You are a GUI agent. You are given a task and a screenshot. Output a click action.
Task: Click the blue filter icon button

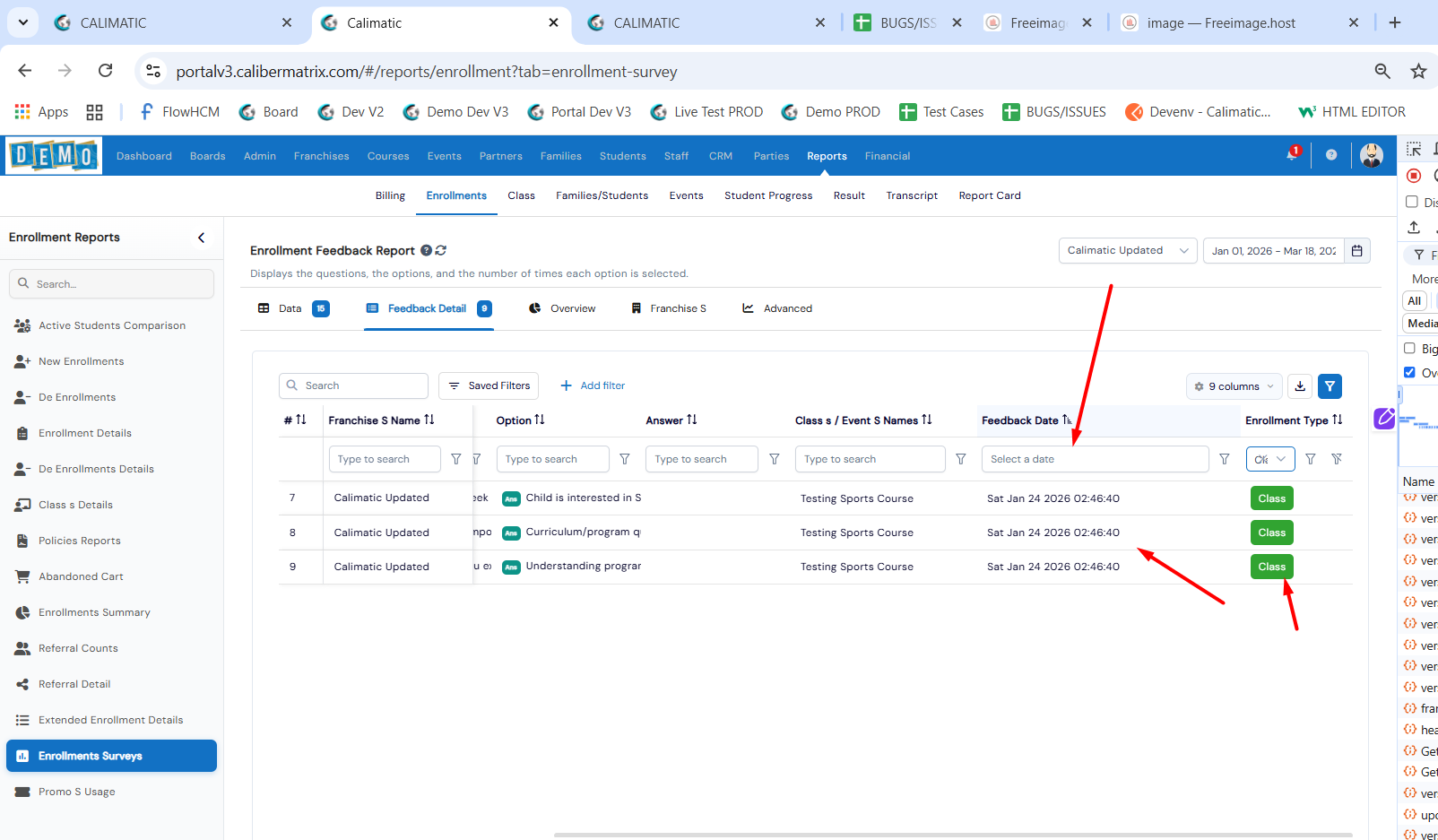point(1330,386)
